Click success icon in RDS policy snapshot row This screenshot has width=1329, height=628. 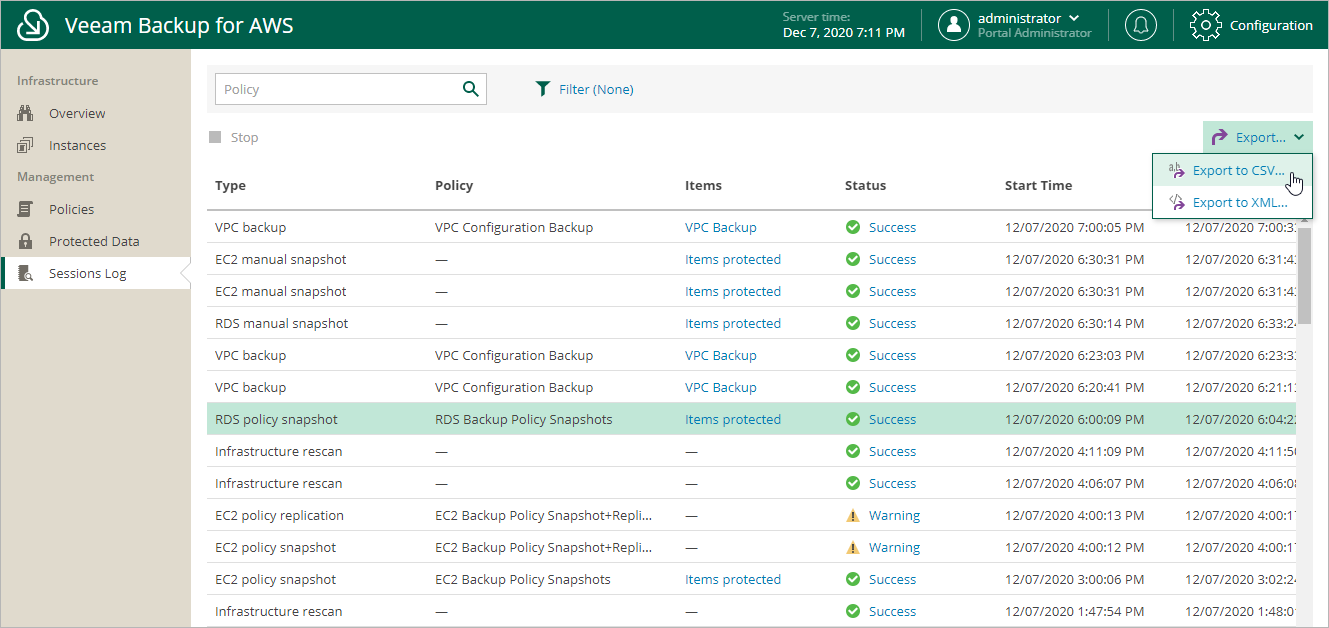(853, 419)
